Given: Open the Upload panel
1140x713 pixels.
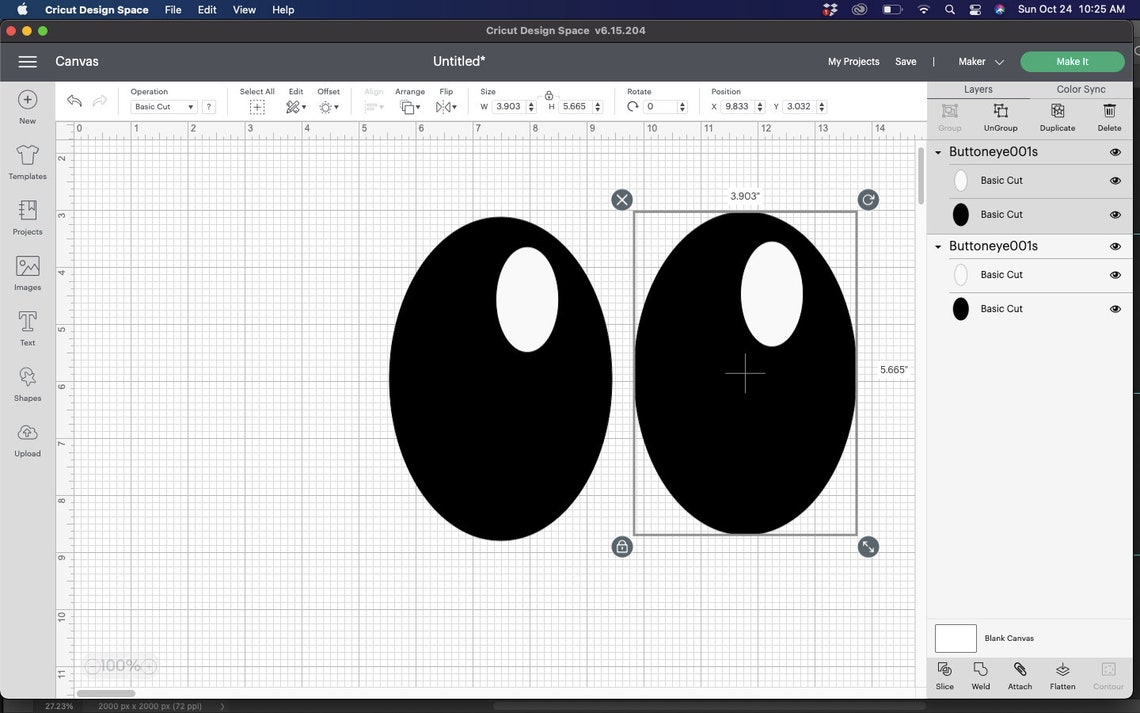Looking at the screenshot, I should pyautogui.click(x=27, y=436).
